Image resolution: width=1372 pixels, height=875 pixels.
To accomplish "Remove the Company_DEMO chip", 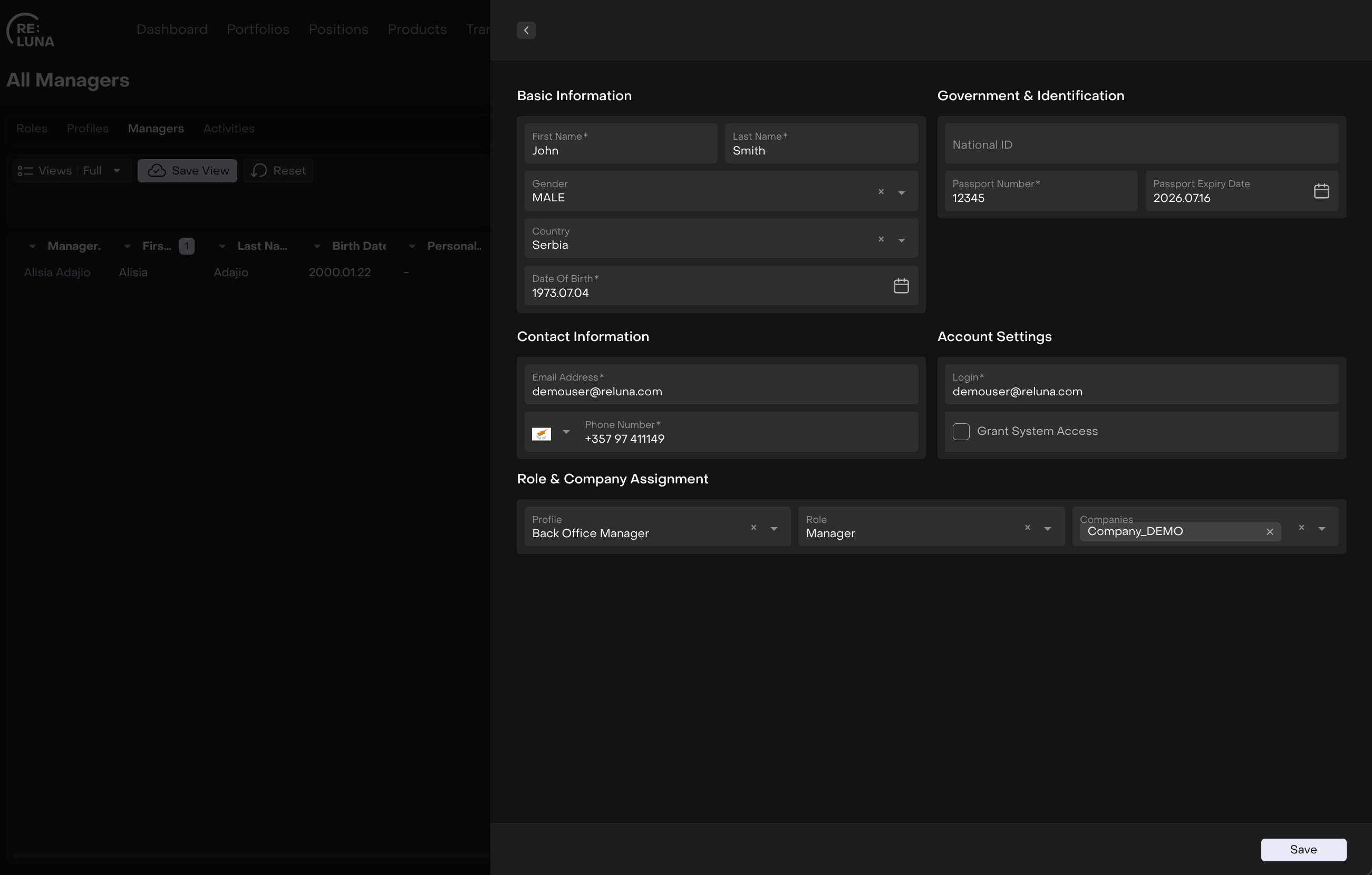I will pyautogui.click(x=1269, y=532).
